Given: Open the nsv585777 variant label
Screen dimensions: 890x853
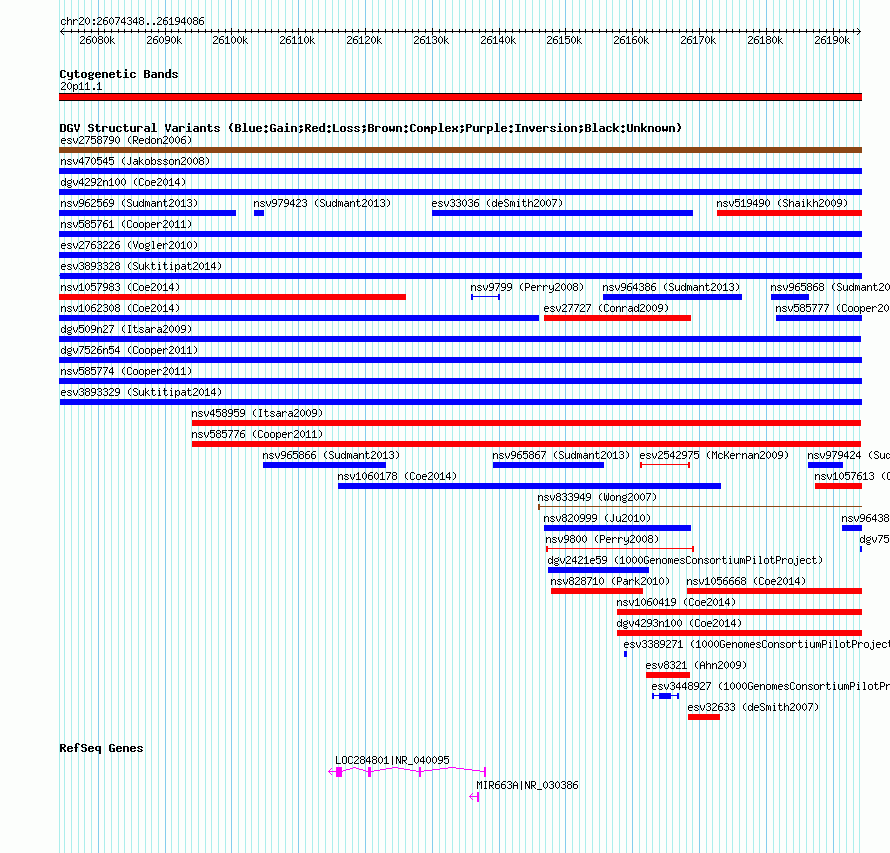Looking at the screenshot, I should point(833,308).
